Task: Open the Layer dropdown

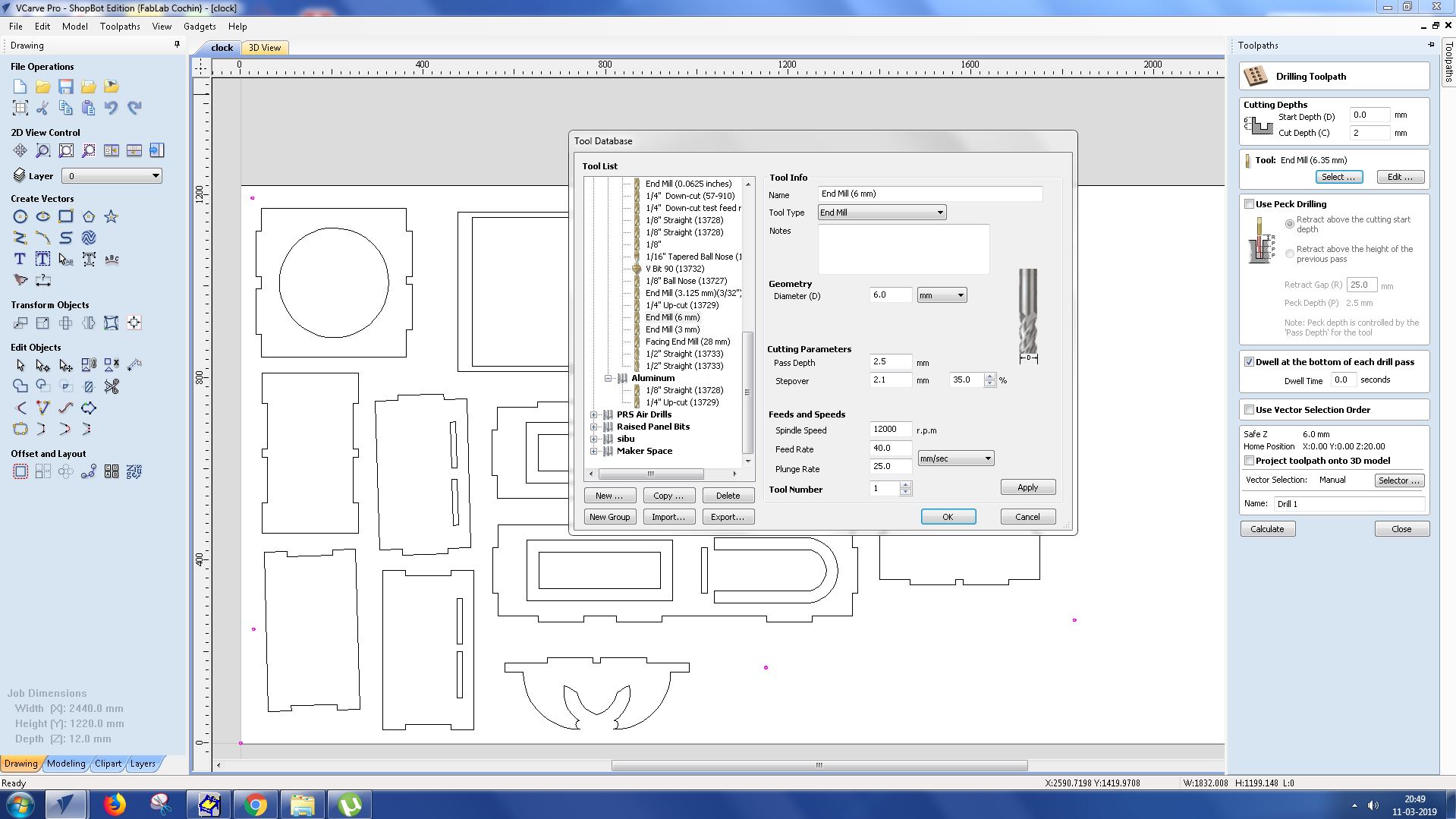Action: point(112,176)
